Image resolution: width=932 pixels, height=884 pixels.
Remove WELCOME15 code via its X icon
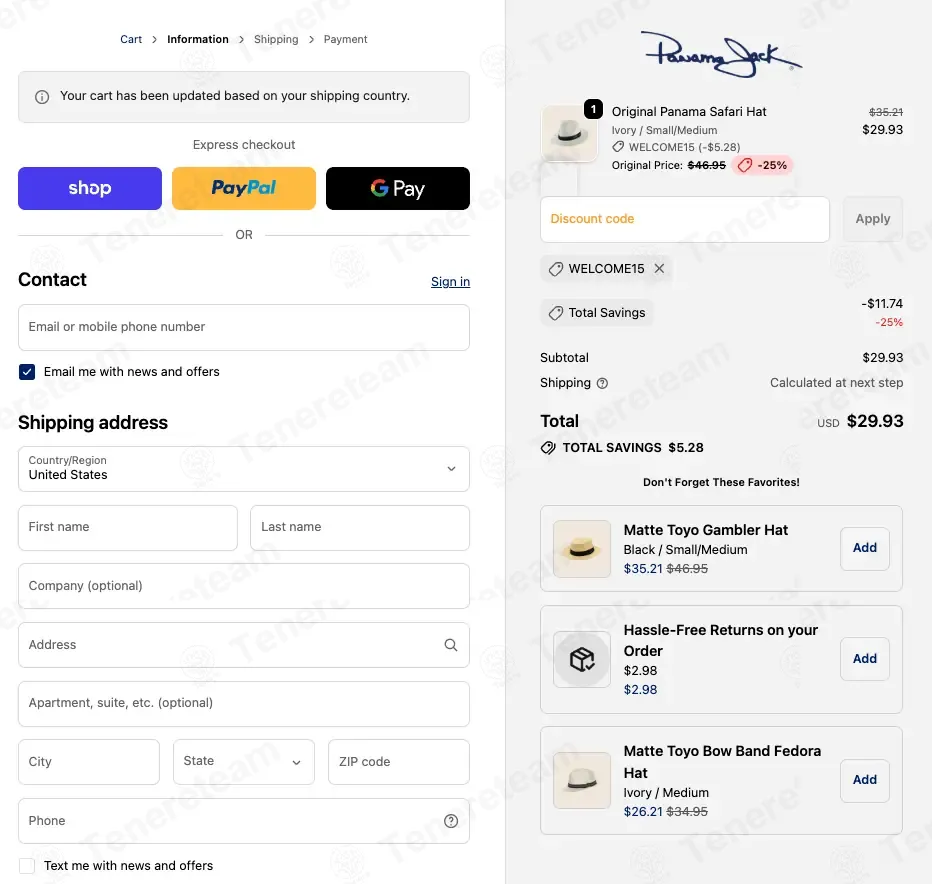(659, 268)
